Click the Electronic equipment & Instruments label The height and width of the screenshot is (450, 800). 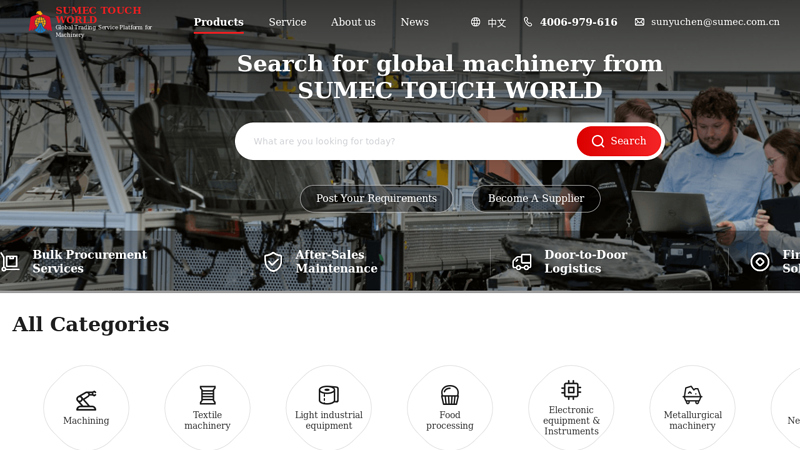click(x=571, y=420)
